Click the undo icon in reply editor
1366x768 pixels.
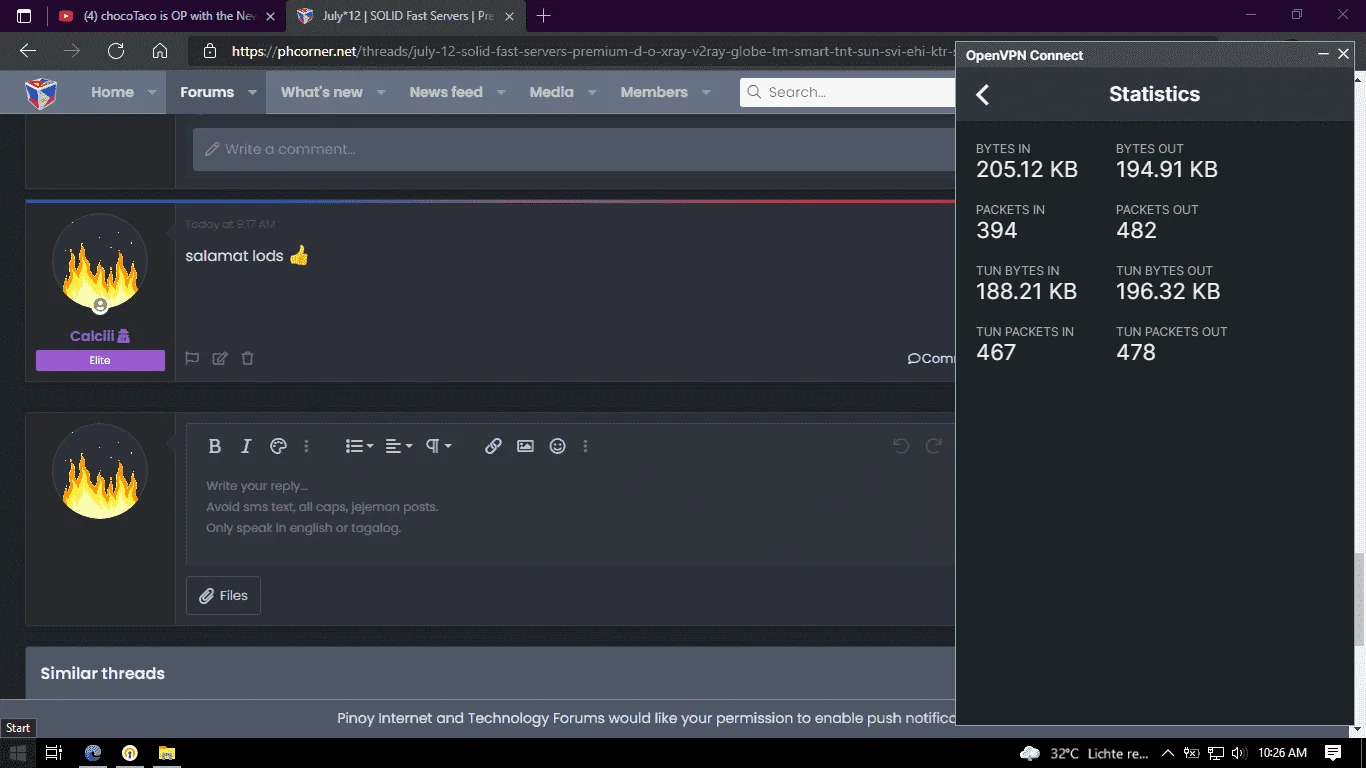[901, 446]
